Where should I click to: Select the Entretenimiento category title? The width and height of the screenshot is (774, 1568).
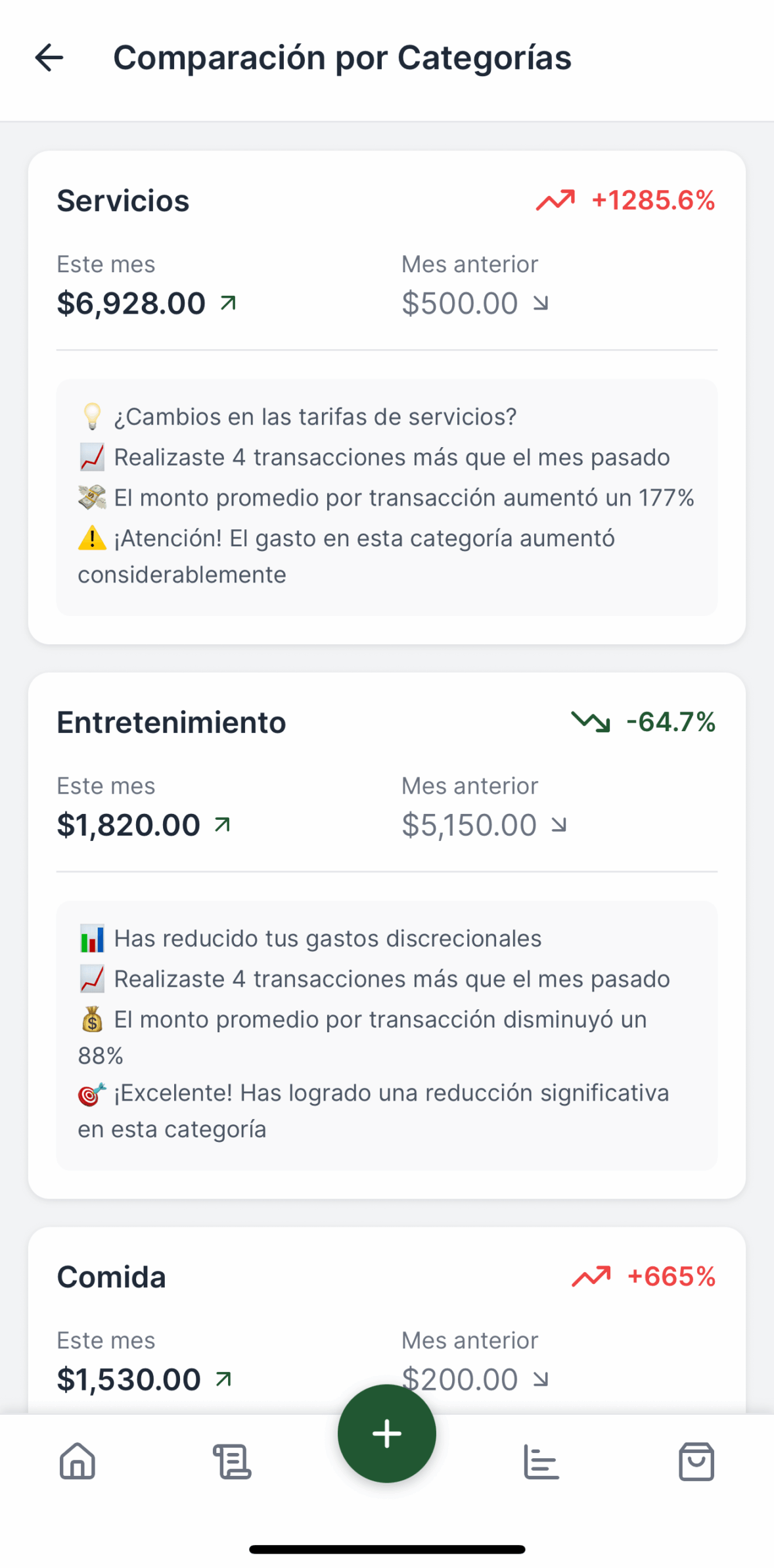tap(171, 722)
